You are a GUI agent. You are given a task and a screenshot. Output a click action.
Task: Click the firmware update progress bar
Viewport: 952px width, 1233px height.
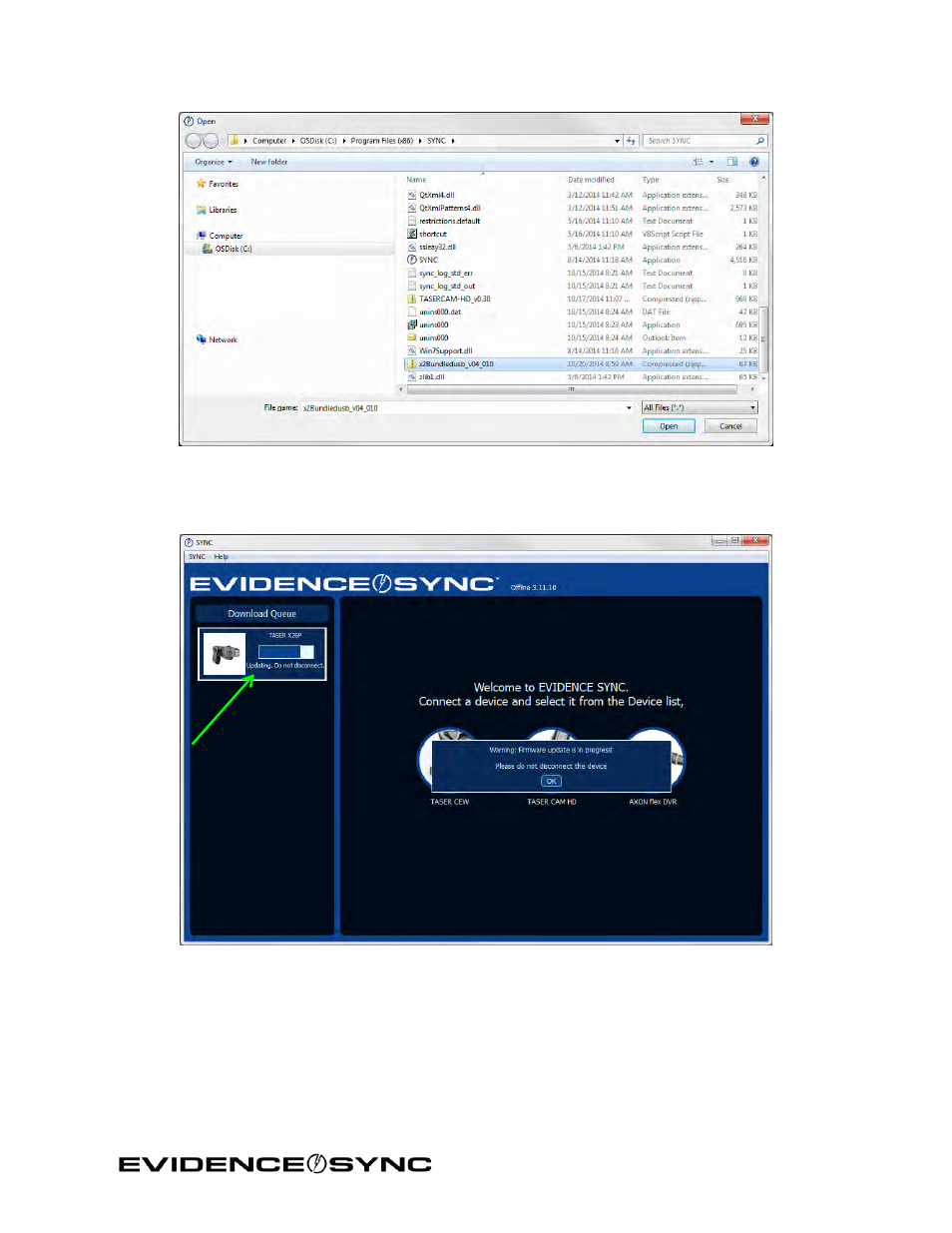tap(286, 652)
